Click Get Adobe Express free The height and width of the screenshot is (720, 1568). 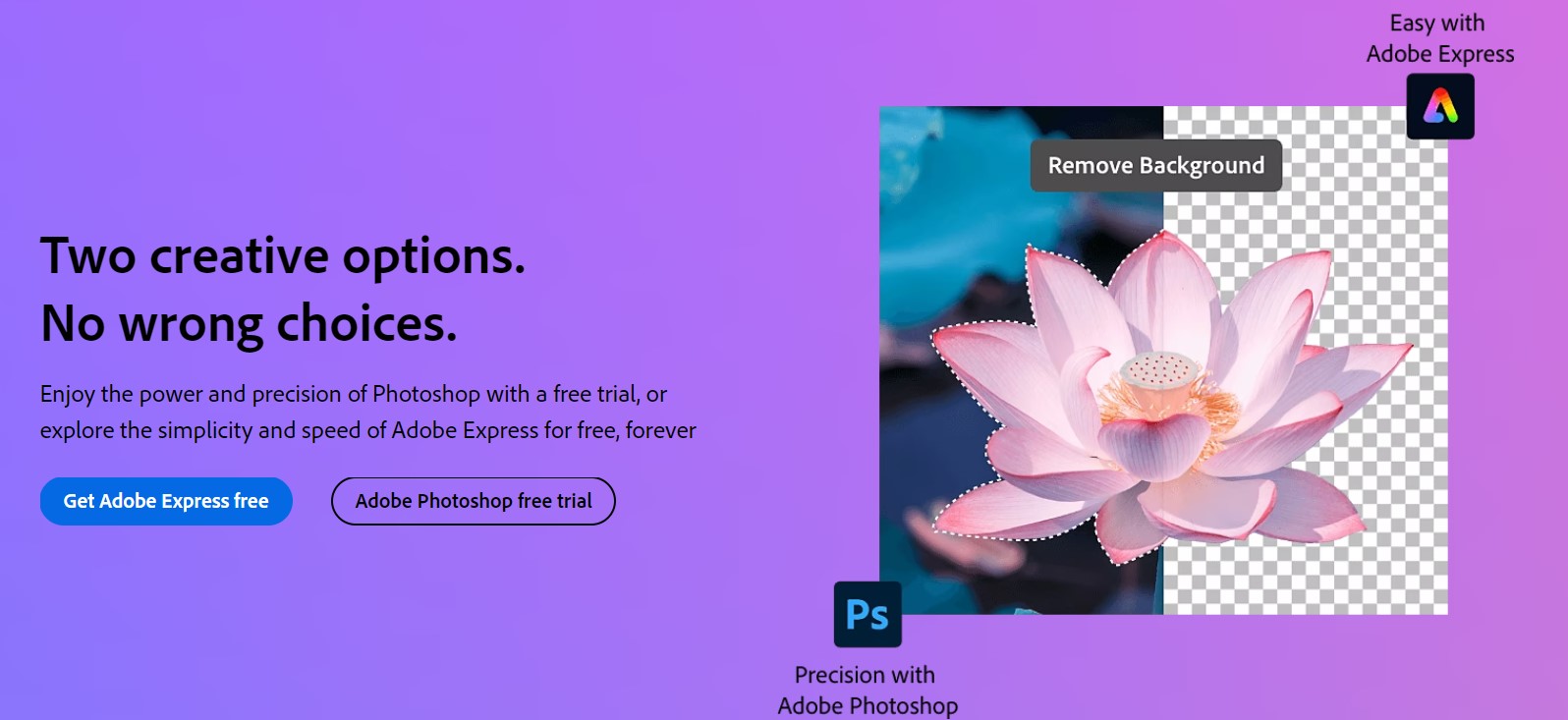click(x=166, y=501)
